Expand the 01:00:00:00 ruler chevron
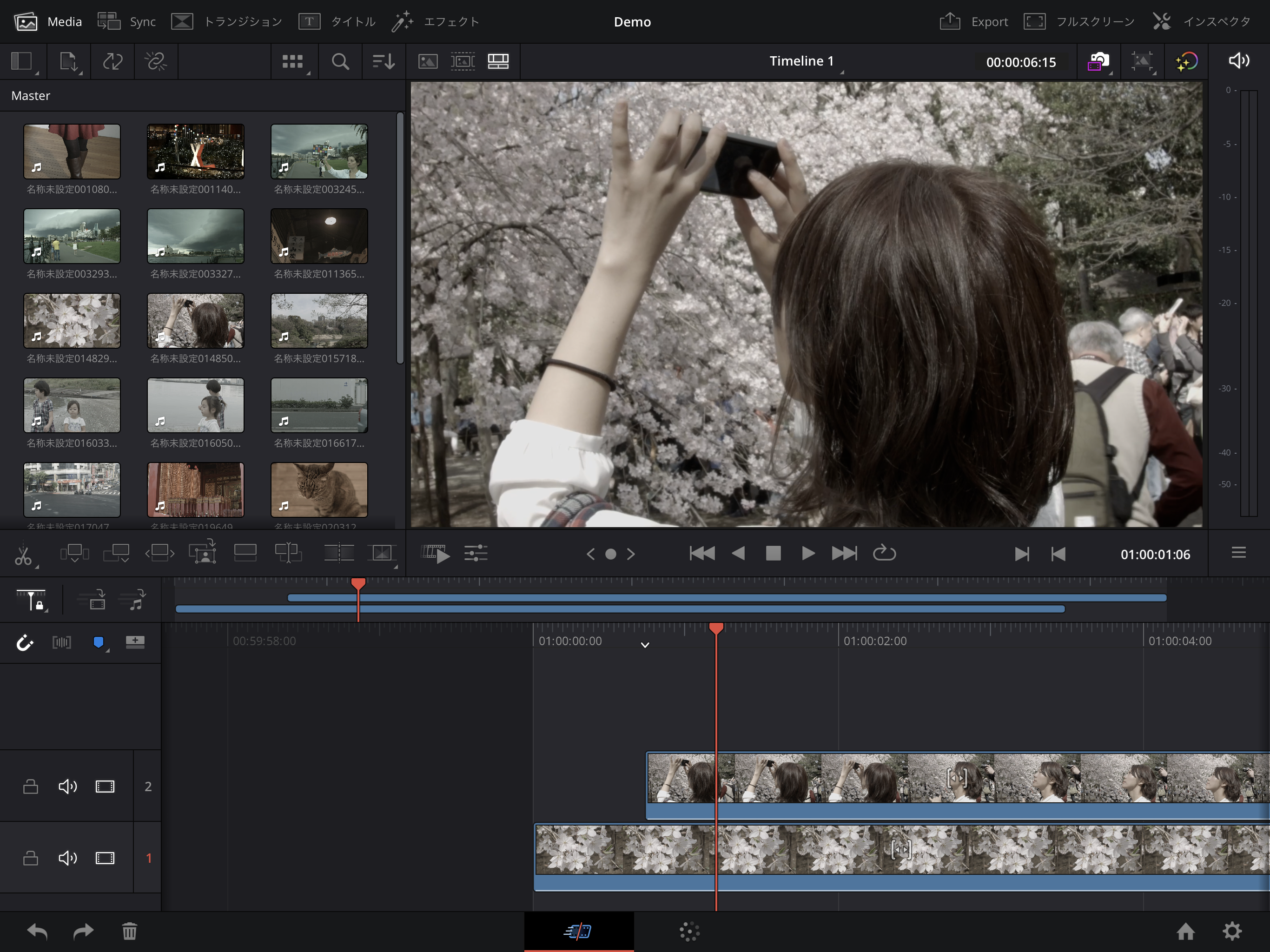The image size is (1270, 952). click(645, 645)
